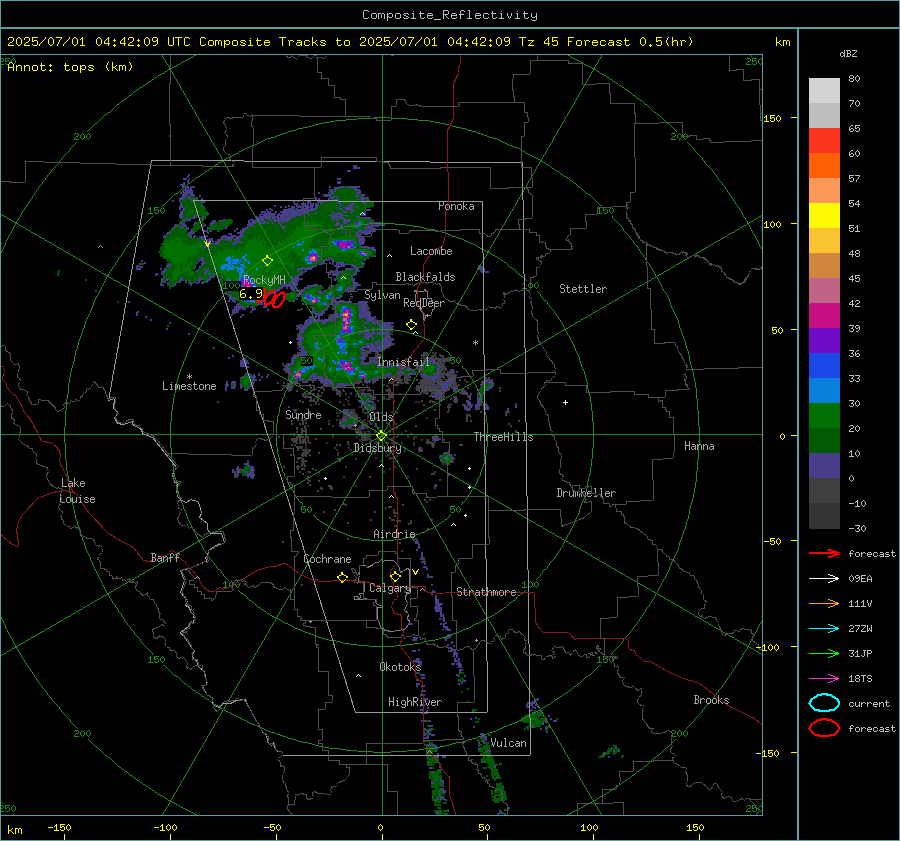The height and width of the screenshot is (841, 900).
Task: Click the yellow radar-center diamond at Didsbury
Action: point(381,436)
